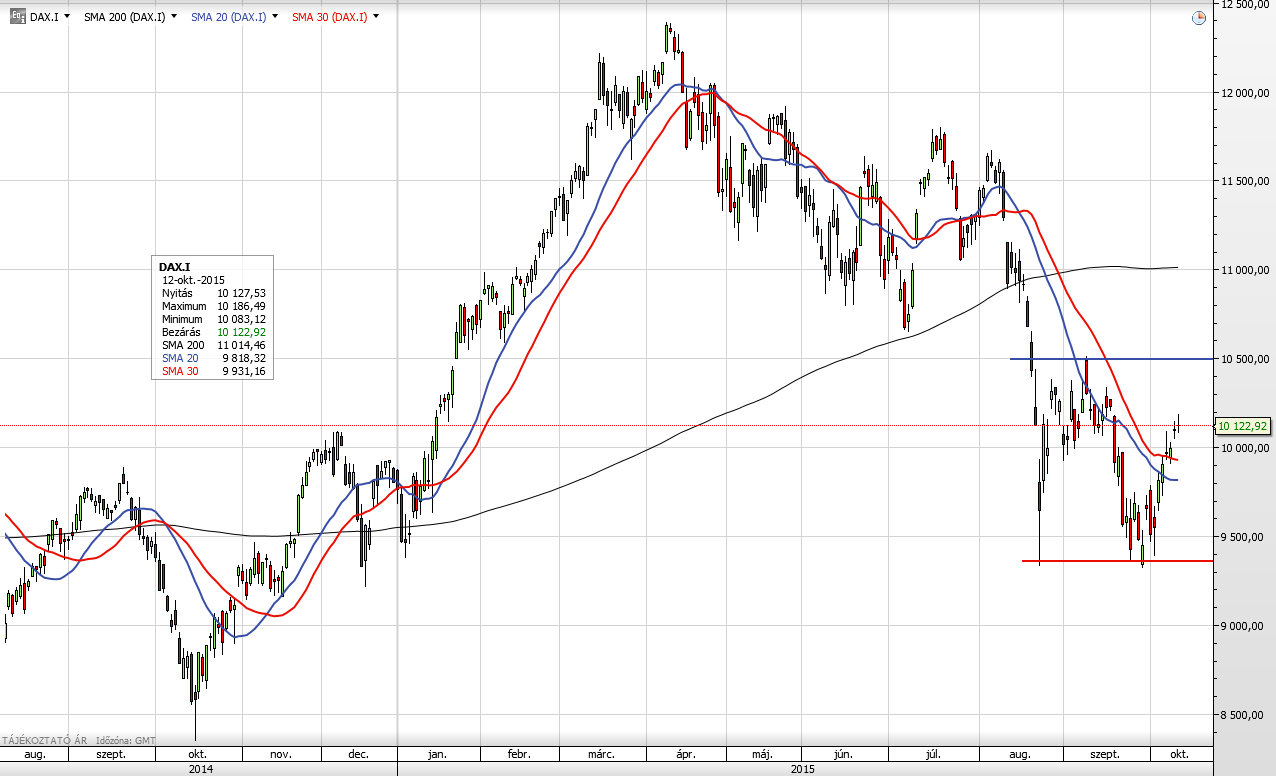This screenshot has height=776, width=1276.
Task: Click the 12 500,00 axis label
Action: (x=1245, y=5)
